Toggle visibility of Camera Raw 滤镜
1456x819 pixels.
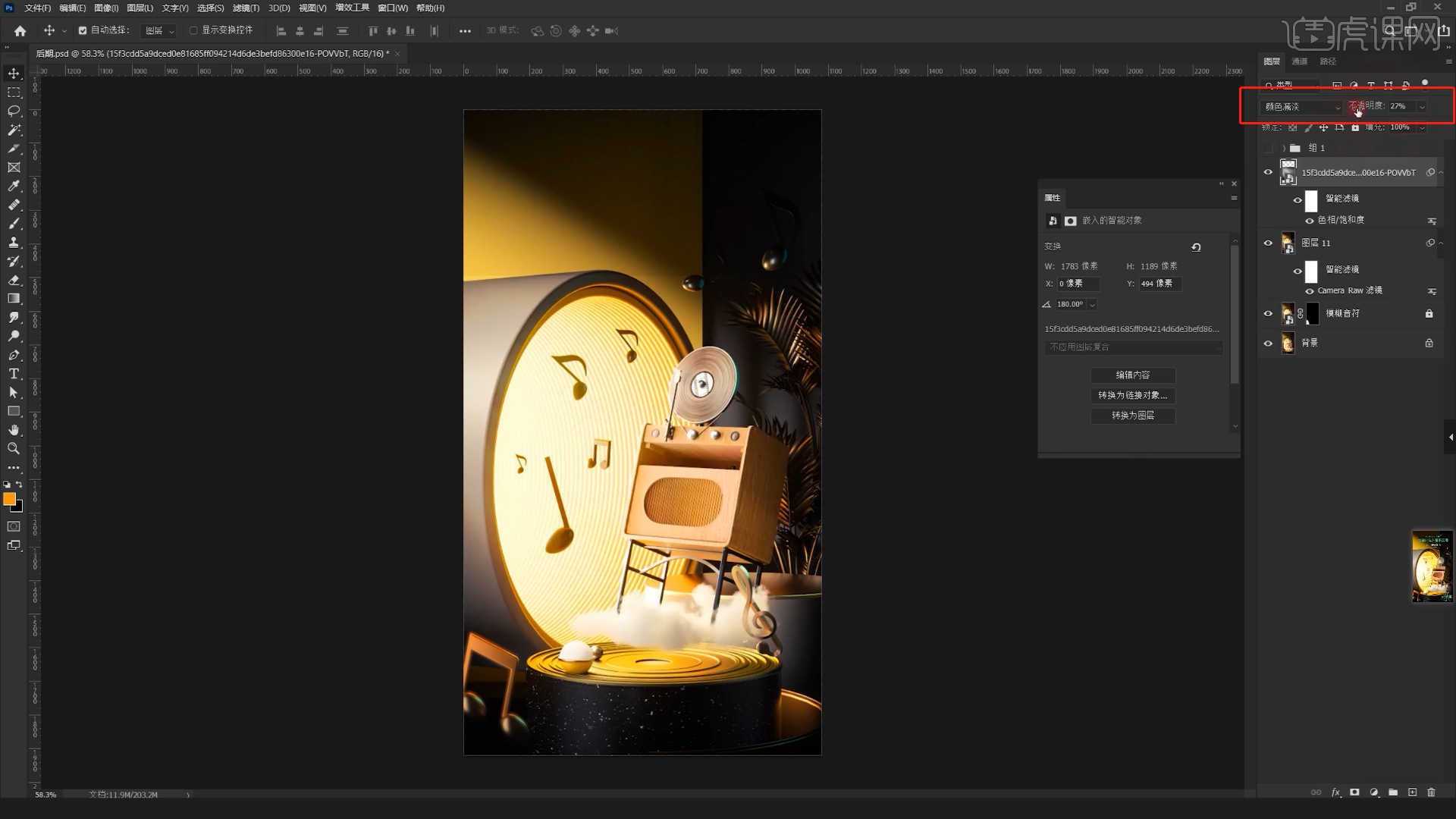pyautogui.click(x=1310, y=291)
